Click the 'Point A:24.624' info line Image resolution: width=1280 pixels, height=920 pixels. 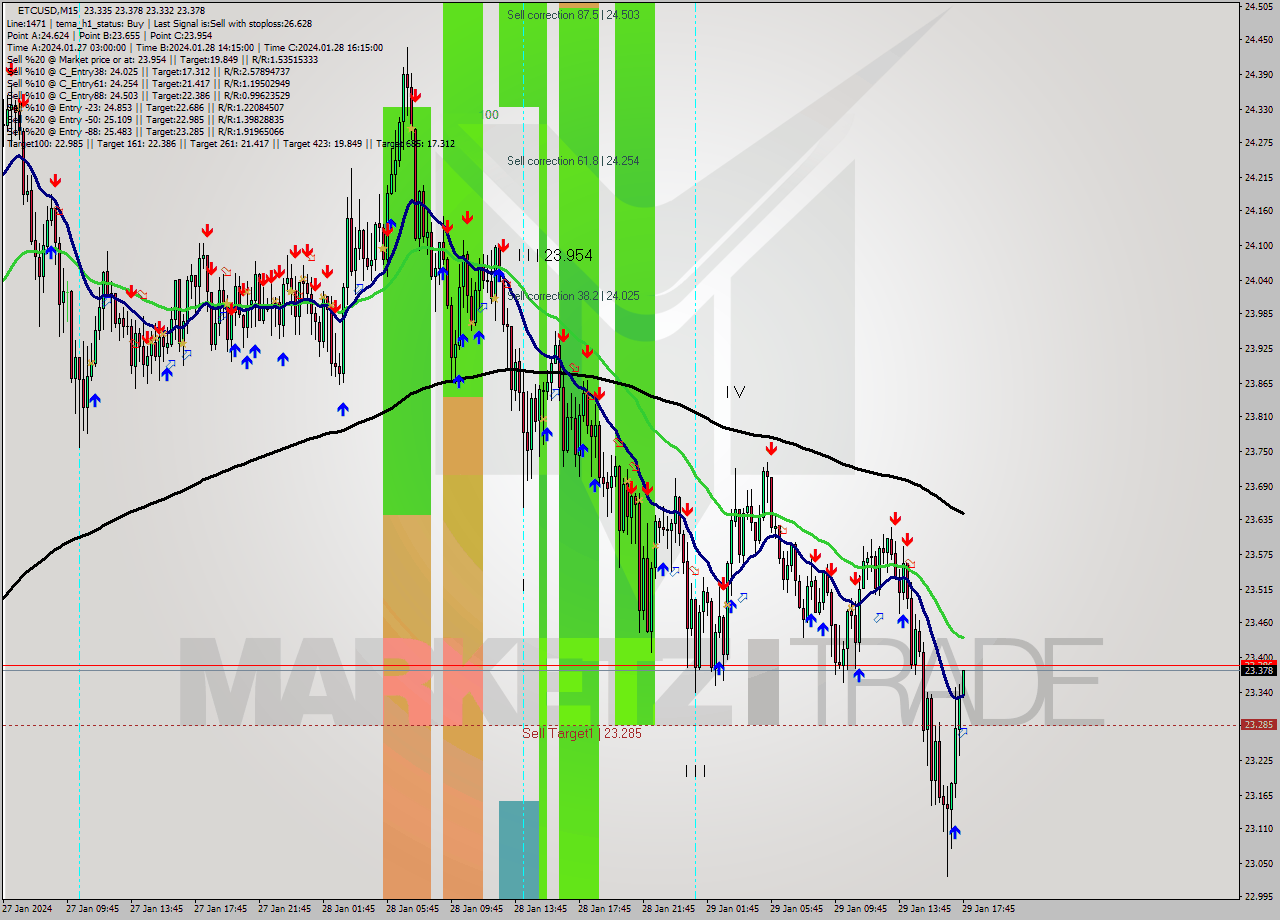[109, 35]
